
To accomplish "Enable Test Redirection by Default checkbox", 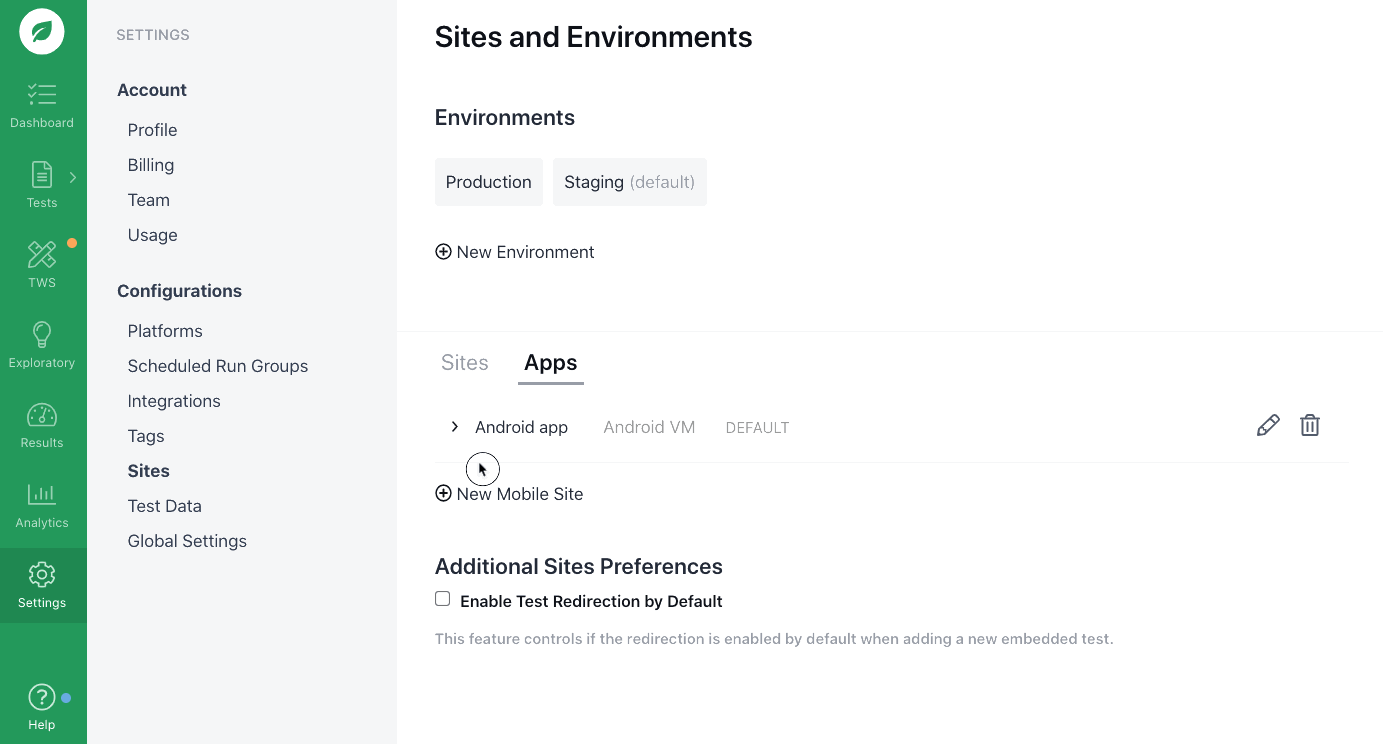I will point(443,599).
